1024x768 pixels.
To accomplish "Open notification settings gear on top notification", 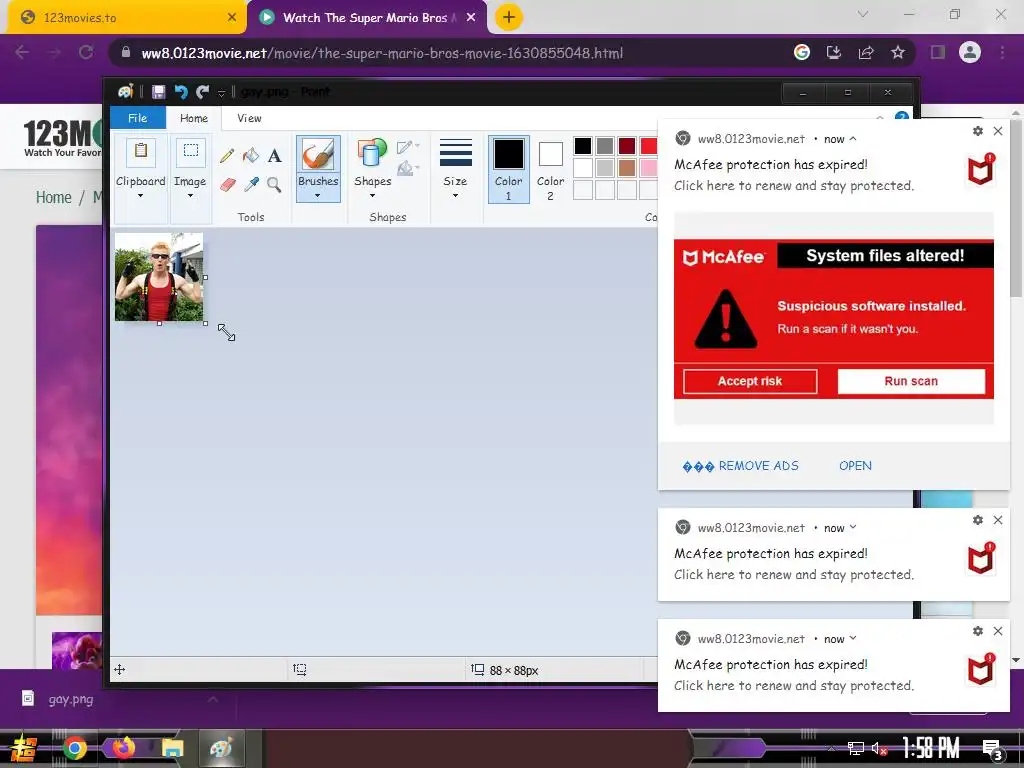I will tap(978, 131).
